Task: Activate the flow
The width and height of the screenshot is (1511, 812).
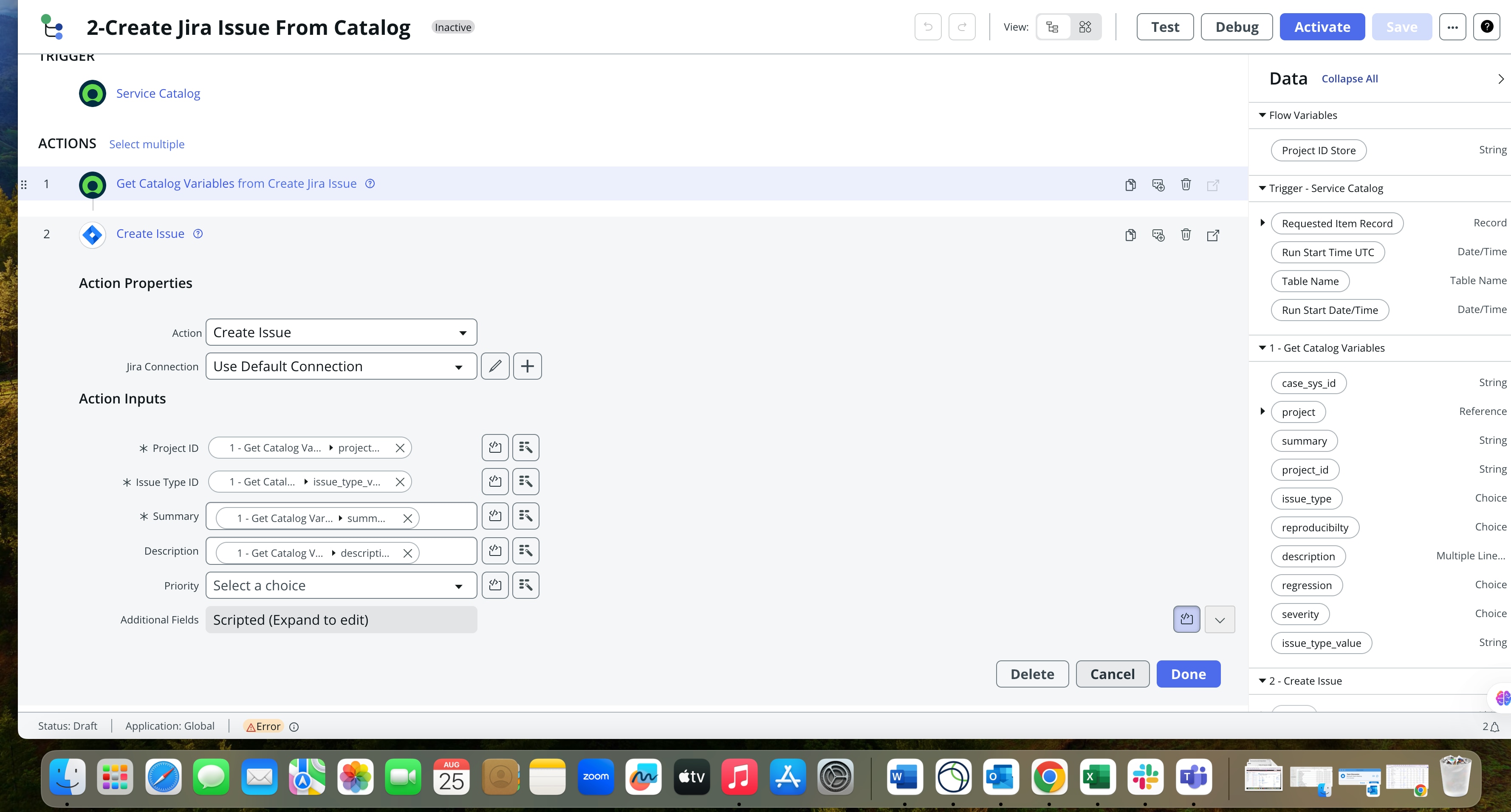Action: tap(1322, 27)
